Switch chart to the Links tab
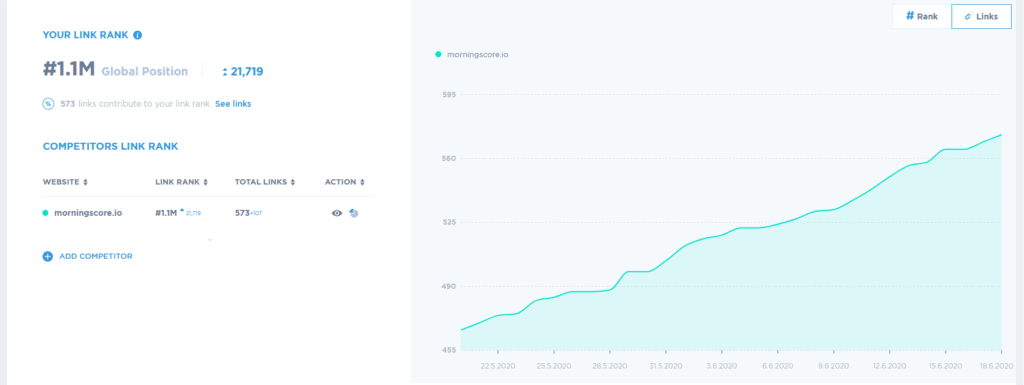1024x385 pixels. [981, 16]
